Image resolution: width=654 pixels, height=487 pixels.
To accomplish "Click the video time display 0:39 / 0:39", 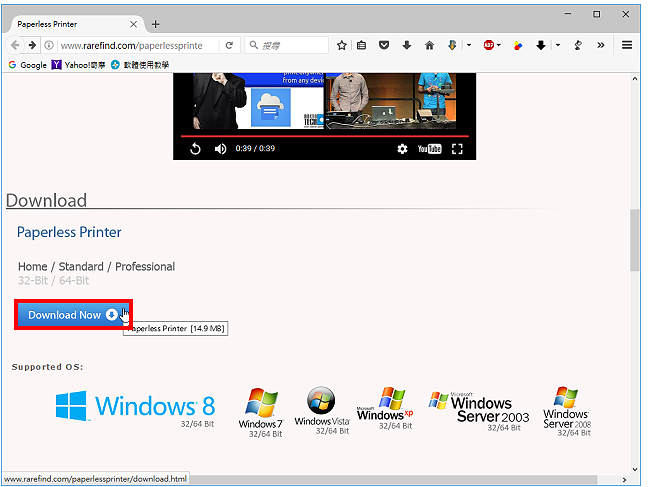I will (255, 148).
